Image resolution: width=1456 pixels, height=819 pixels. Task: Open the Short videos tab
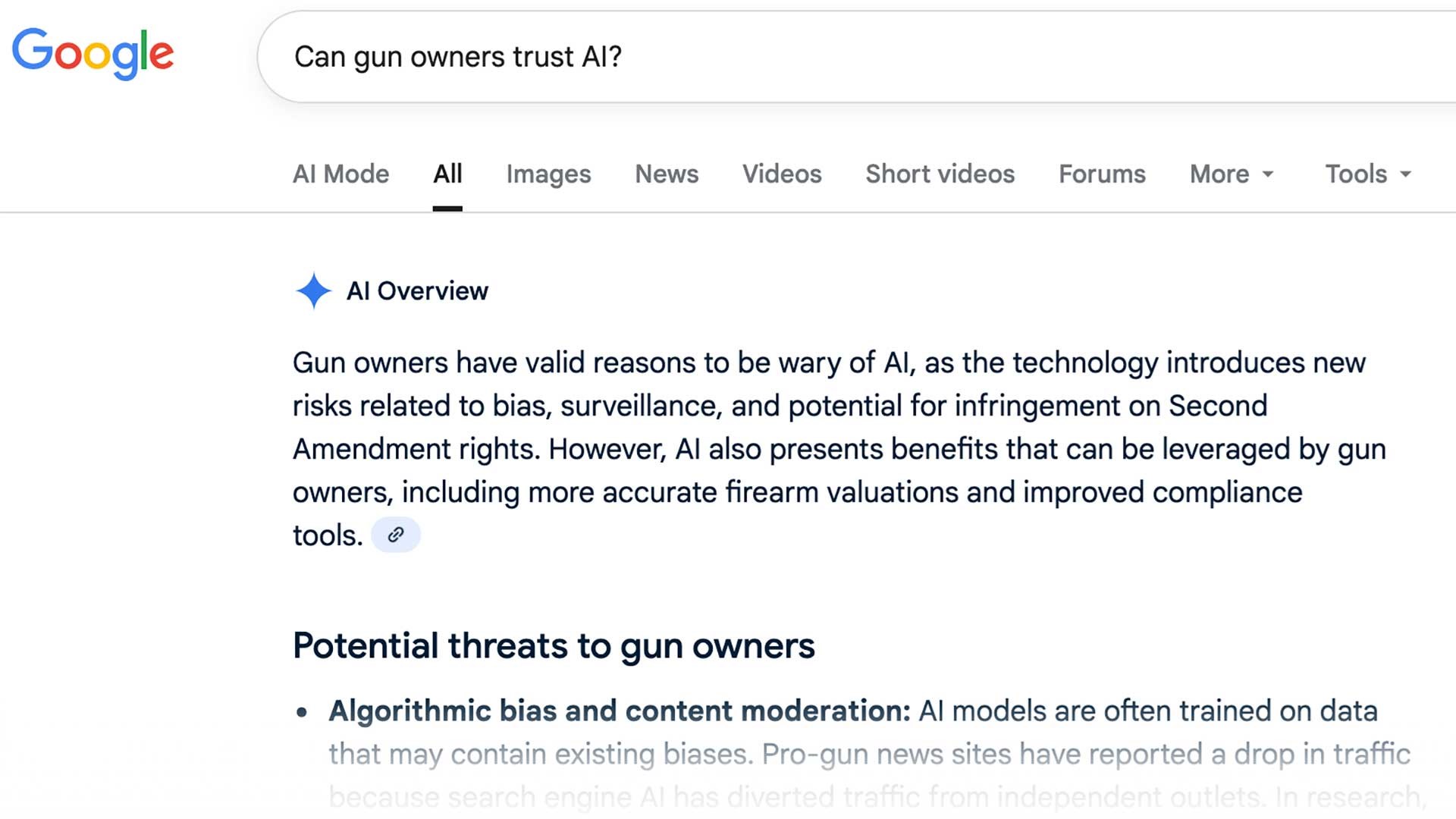tap(940, 174)
